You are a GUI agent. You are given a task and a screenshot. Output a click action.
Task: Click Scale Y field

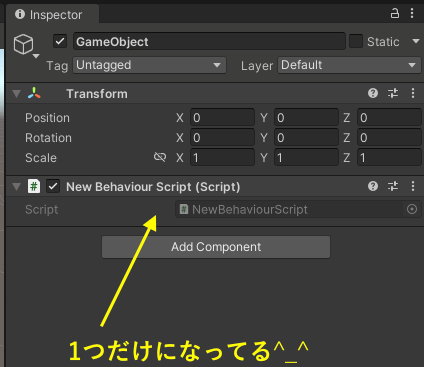pyautogui.click(x=306, y=158)
